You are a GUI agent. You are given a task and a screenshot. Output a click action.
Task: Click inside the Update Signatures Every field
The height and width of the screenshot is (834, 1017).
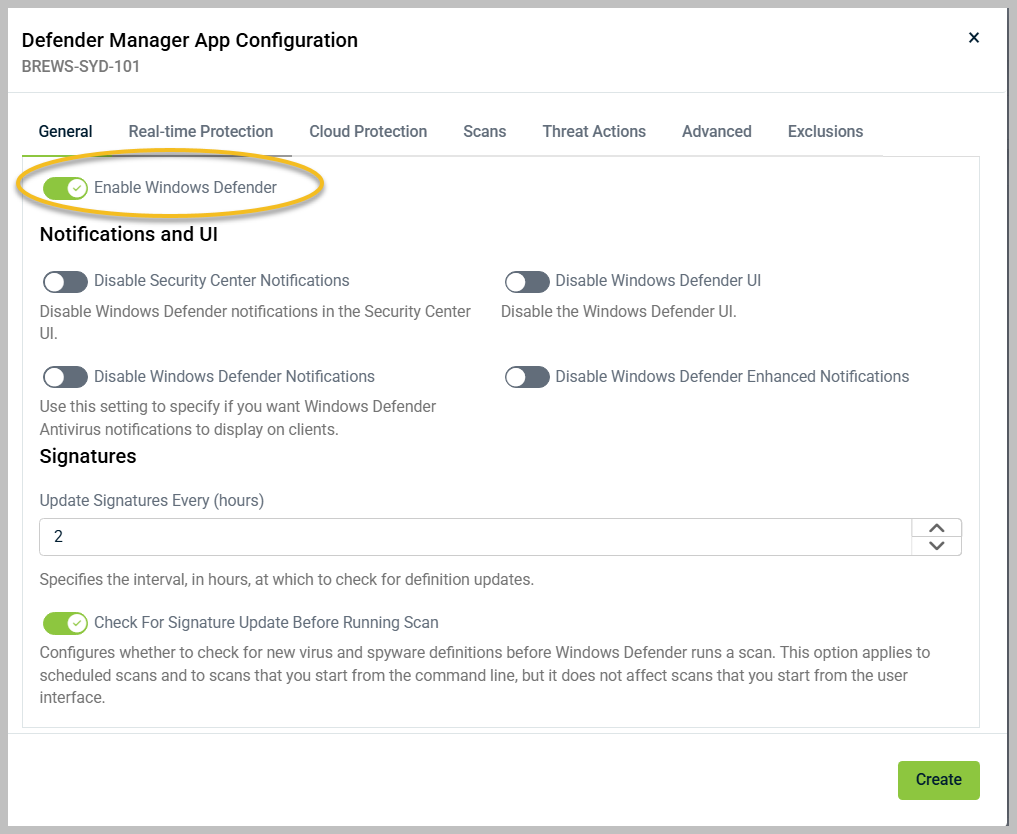(x=400, y=536)
